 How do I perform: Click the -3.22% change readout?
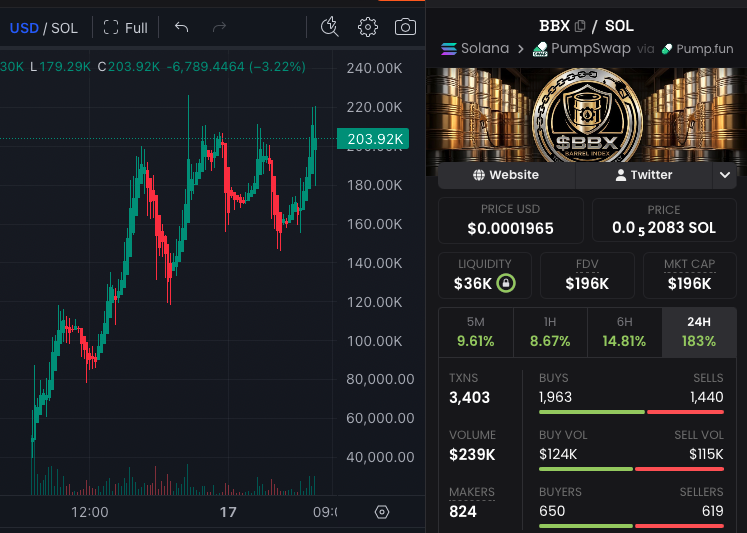[277, 67]
